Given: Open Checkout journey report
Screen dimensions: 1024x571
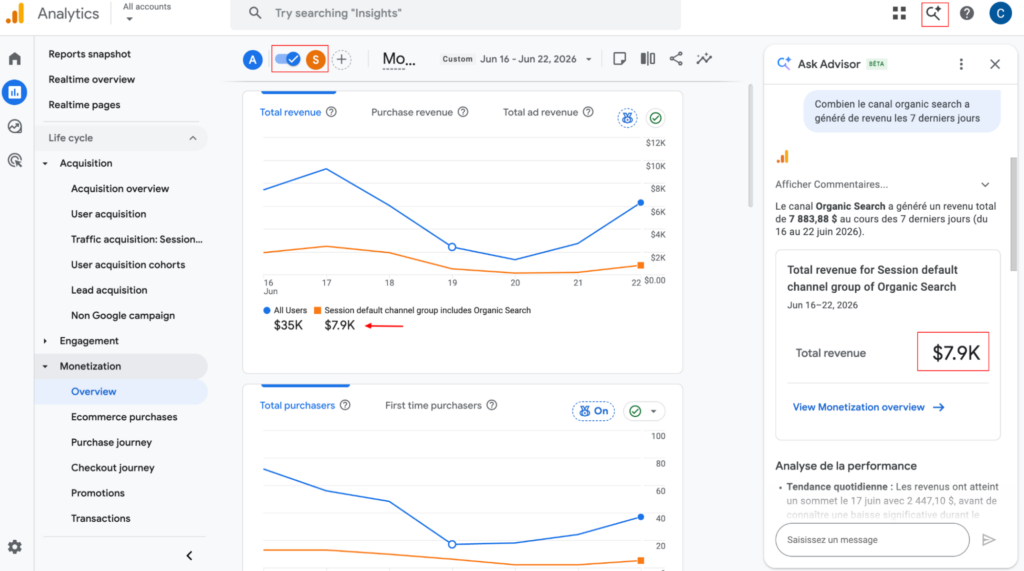Looking at the screenshot, I should click(112, 468).
